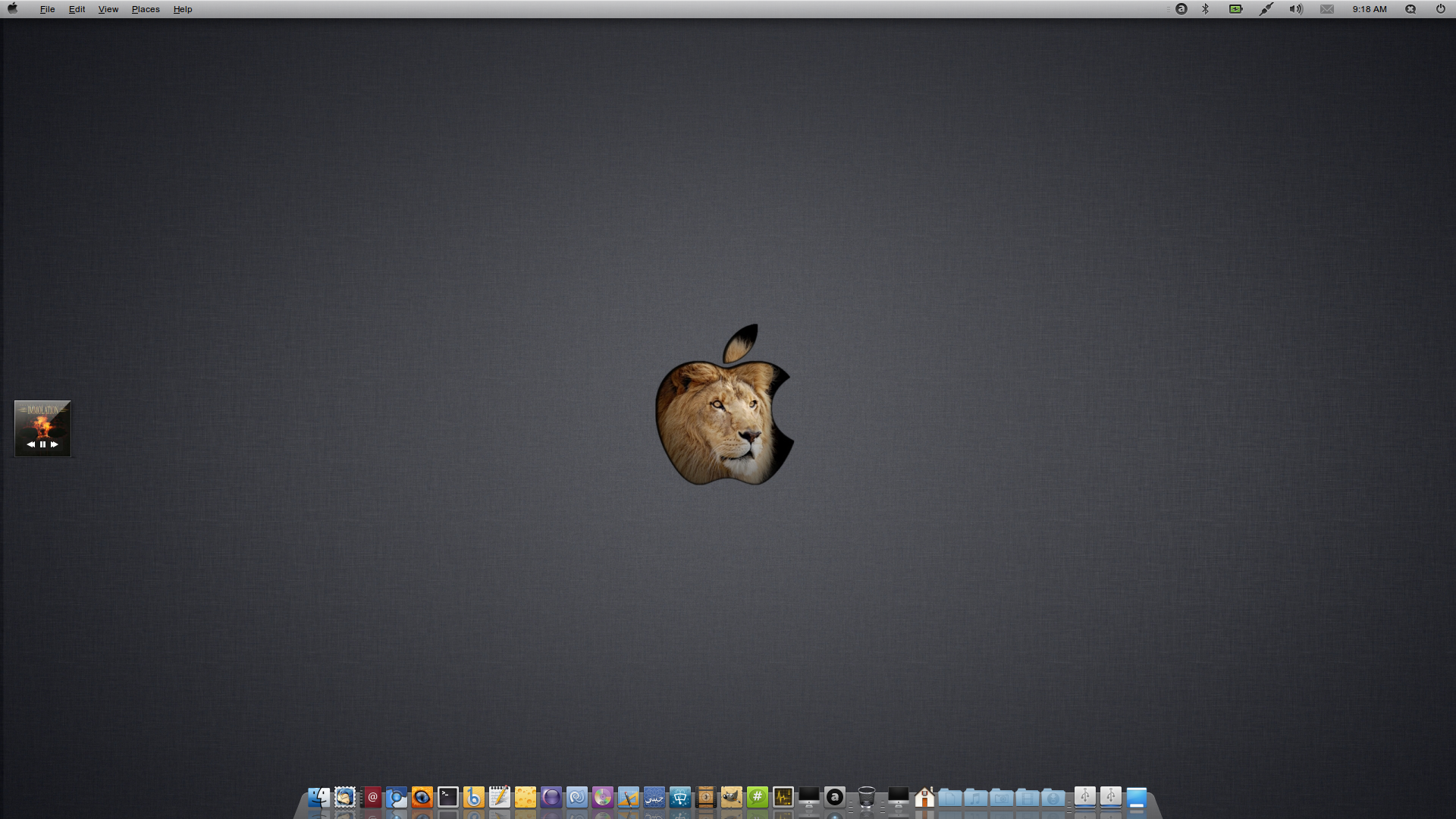Launch Chromium browser from the dock
Viewport: 1456px width, 819px height.
pyautogui.click(x=397, y=798)
